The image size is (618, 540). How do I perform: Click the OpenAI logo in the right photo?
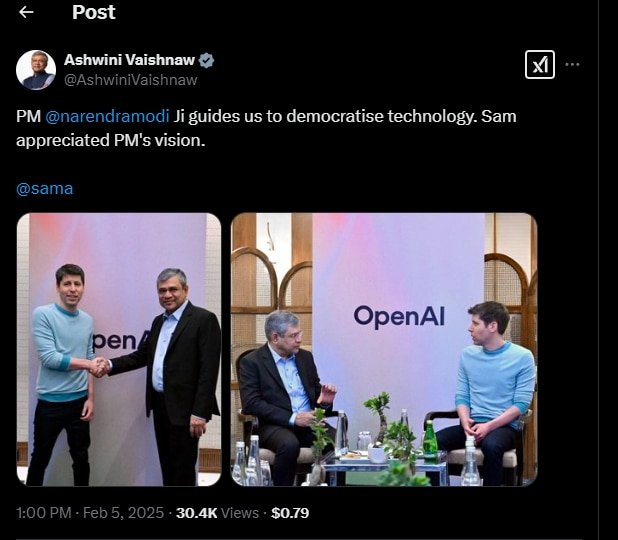click(x=399, y=317)
